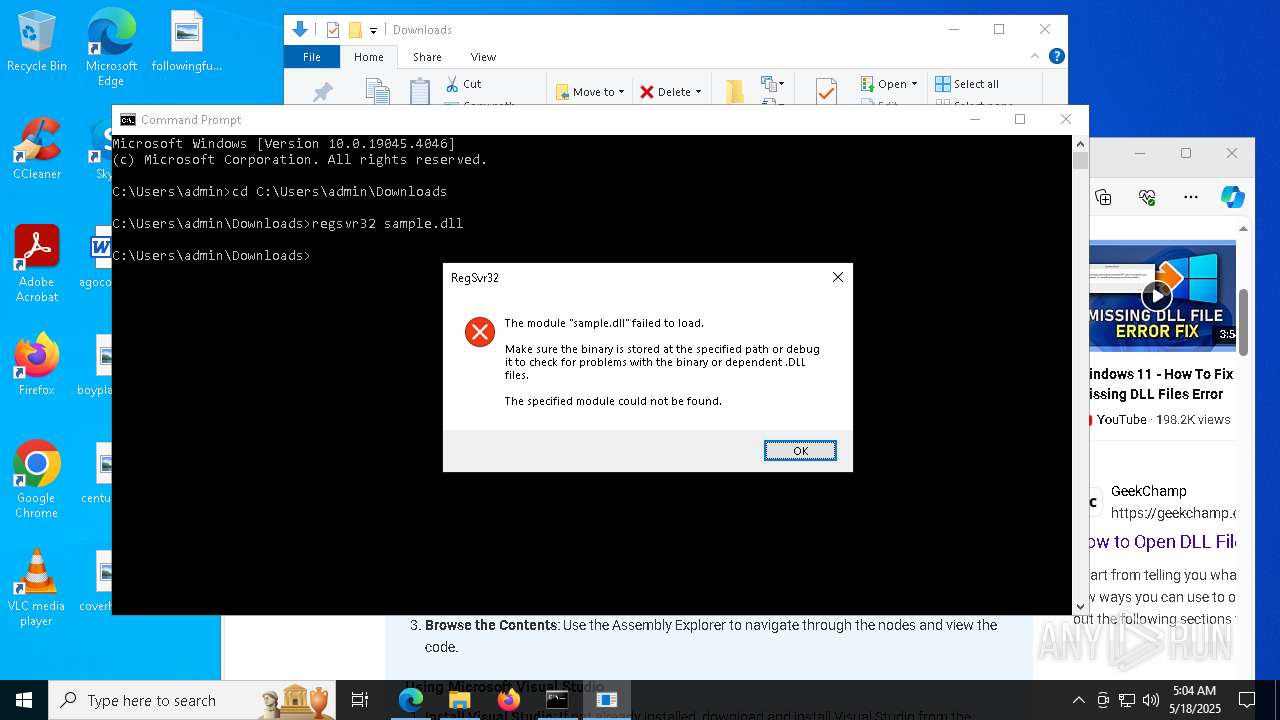Click Command Prompt scrollbar down arrow

[x=1080, y=607]
